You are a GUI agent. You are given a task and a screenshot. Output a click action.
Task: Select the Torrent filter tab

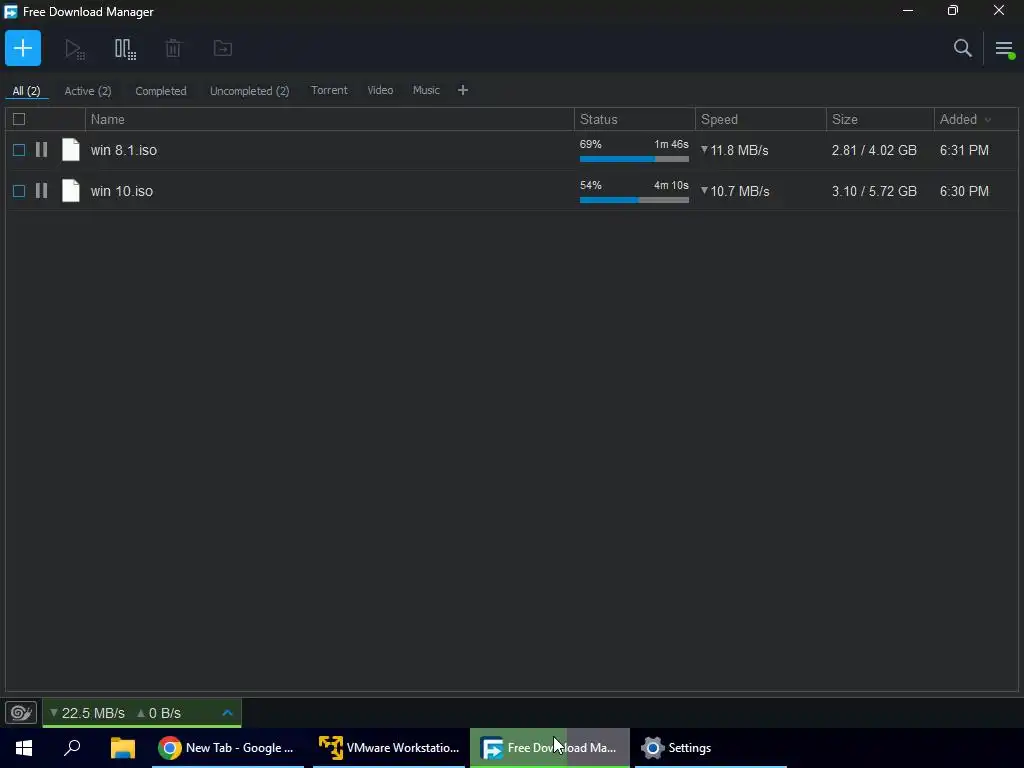click(x=329, y=90)
